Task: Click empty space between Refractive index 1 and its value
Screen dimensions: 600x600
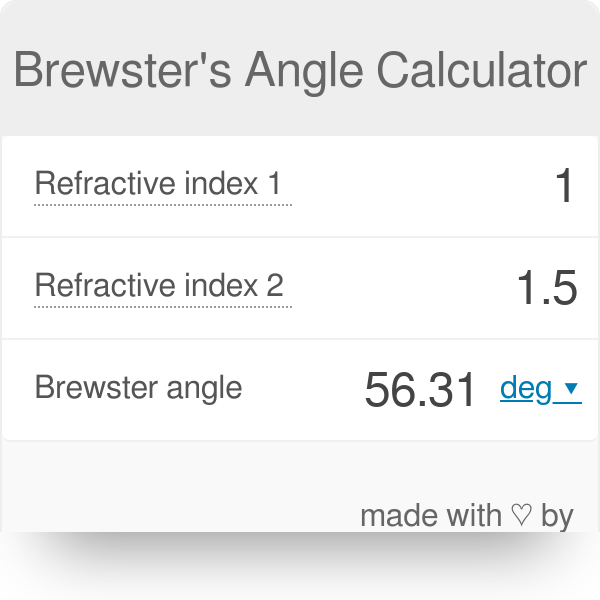Action: coord(420,186)
